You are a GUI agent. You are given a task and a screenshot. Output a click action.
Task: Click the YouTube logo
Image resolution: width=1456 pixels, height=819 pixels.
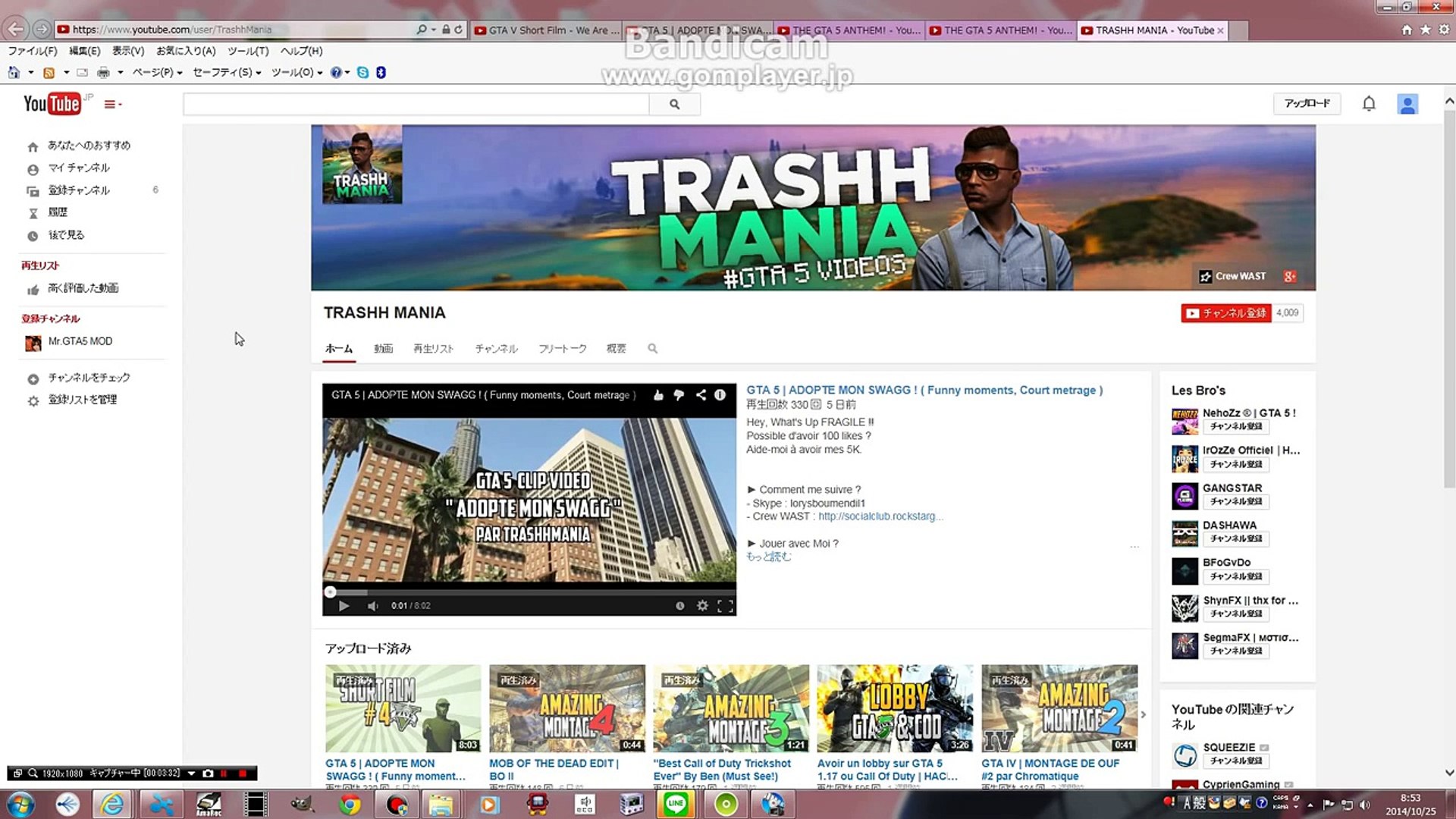(52, 103)
